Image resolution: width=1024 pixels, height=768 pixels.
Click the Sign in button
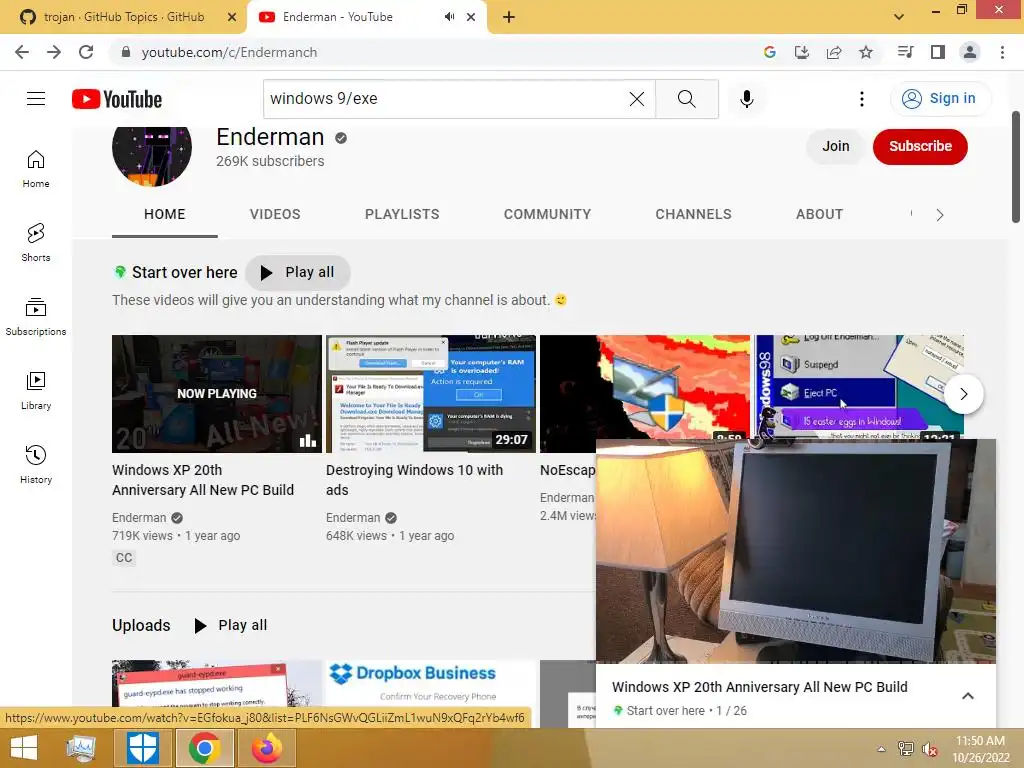point(940,99)
